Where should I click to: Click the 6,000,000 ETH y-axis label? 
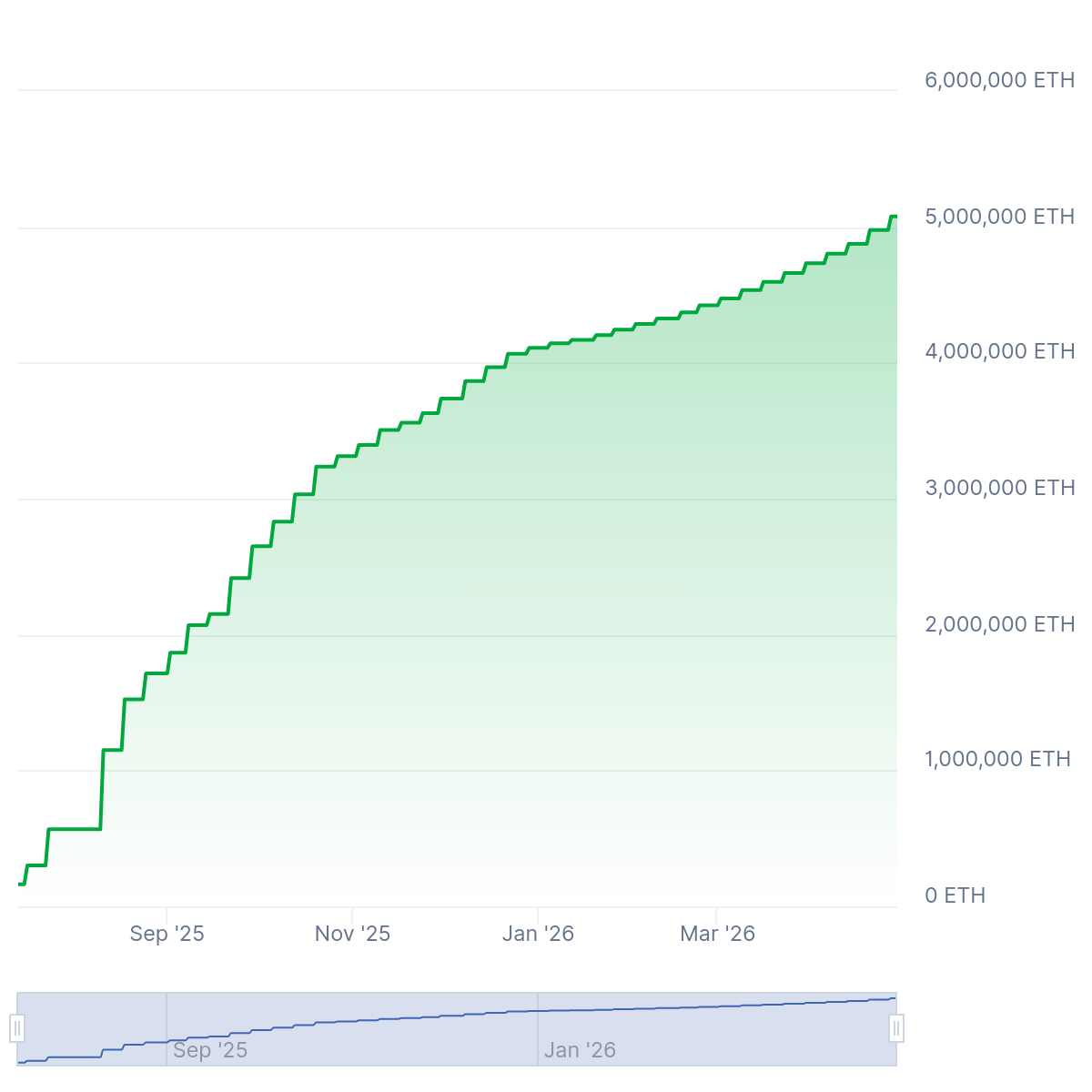pos(999,80)
